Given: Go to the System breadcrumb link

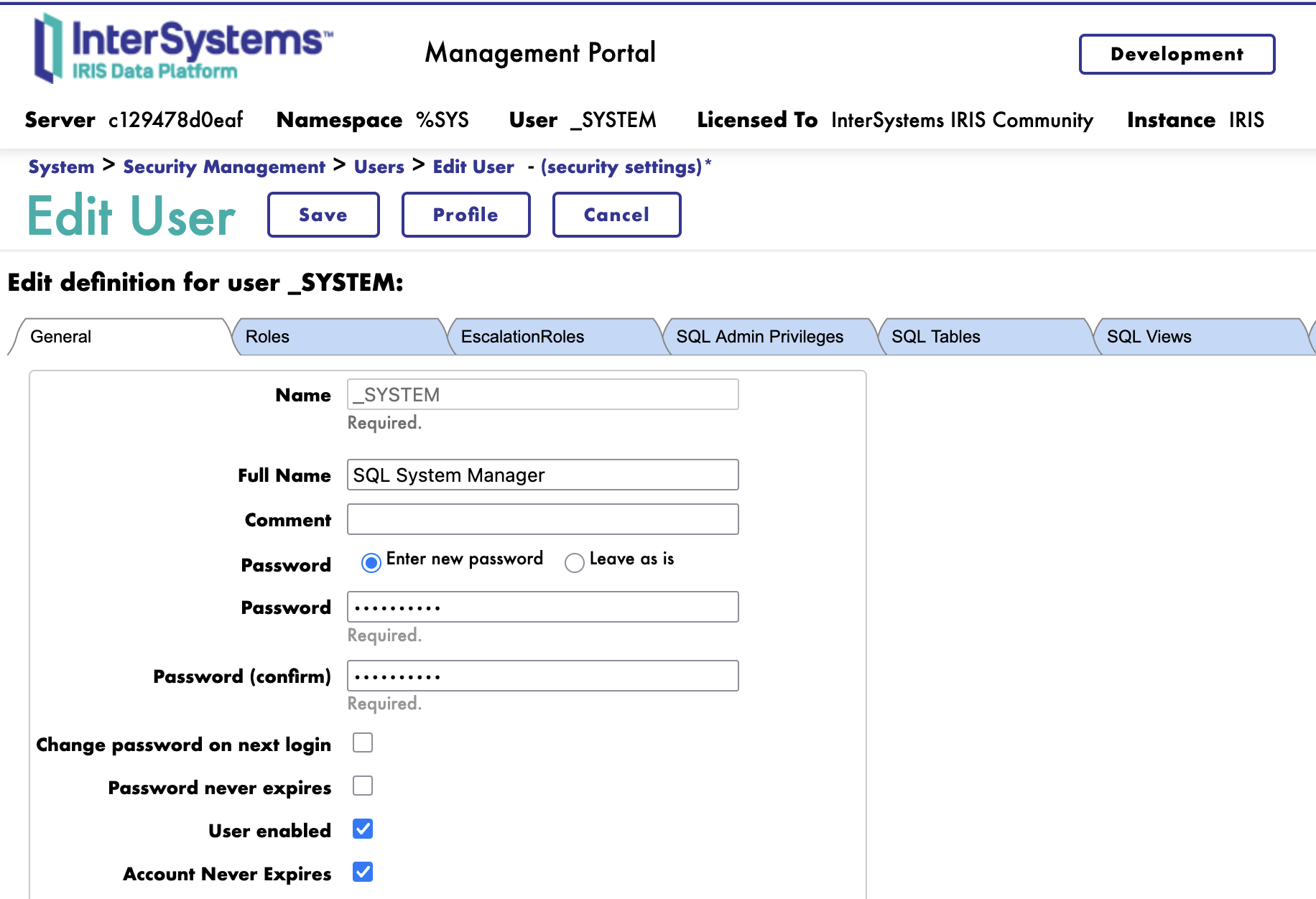Looking at the screenshot, I should tap(61, 167).
